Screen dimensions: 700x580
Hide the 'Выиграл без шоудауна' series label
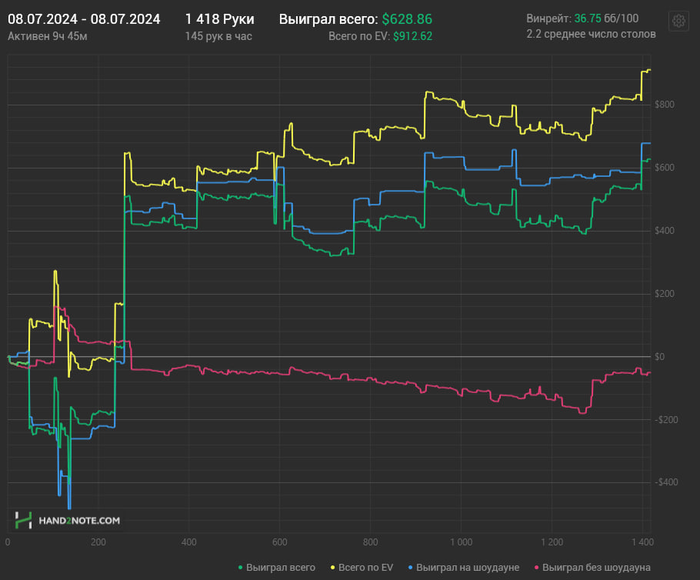point(596,567)
